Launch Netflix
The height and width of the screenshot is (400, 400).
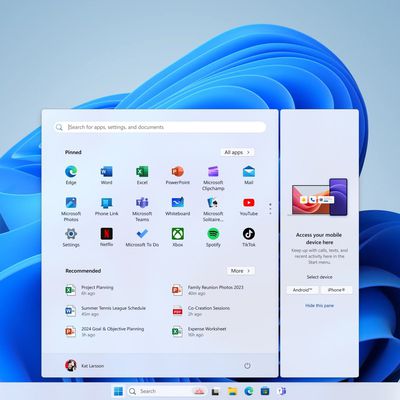[106, 237]
